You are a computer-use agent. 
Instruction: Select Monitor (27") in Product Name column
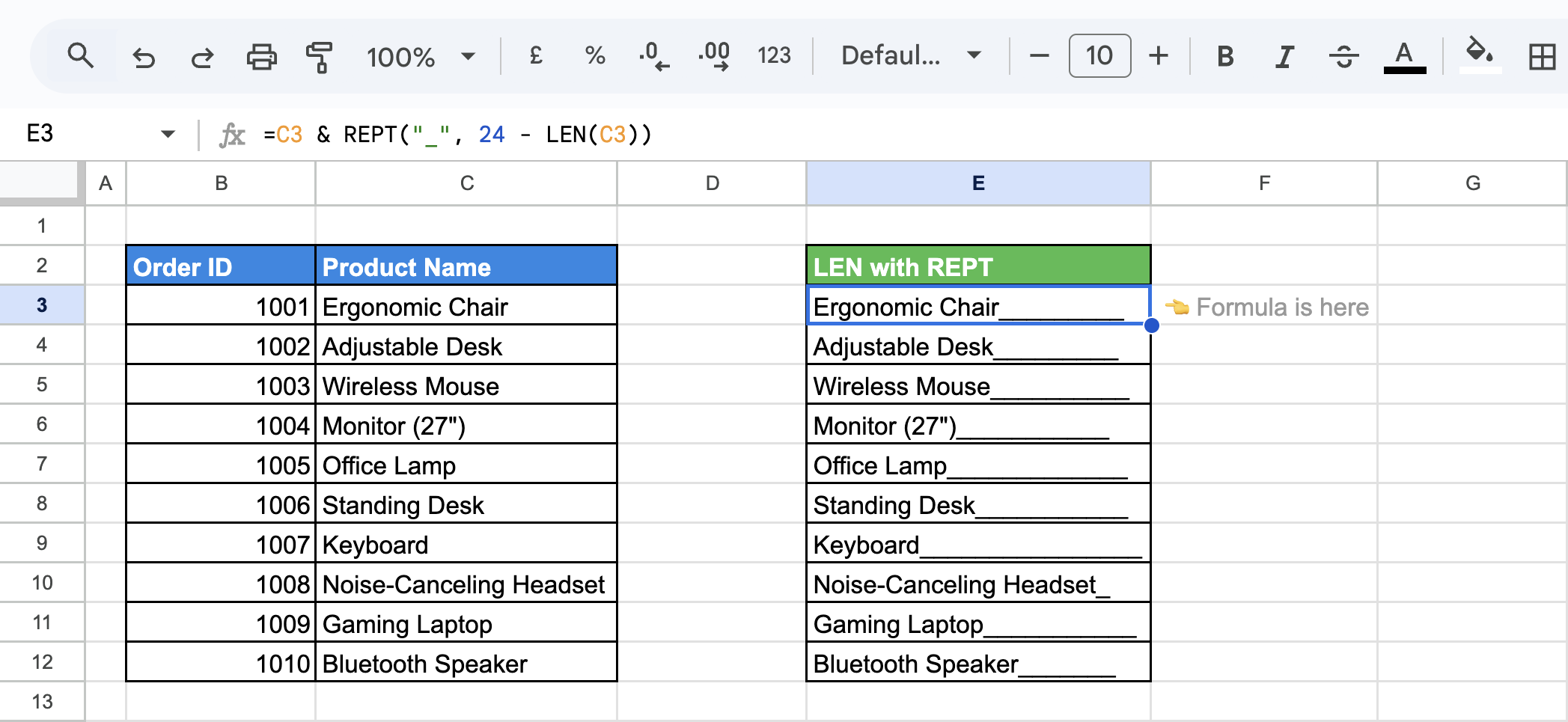[x=466, y=424]
